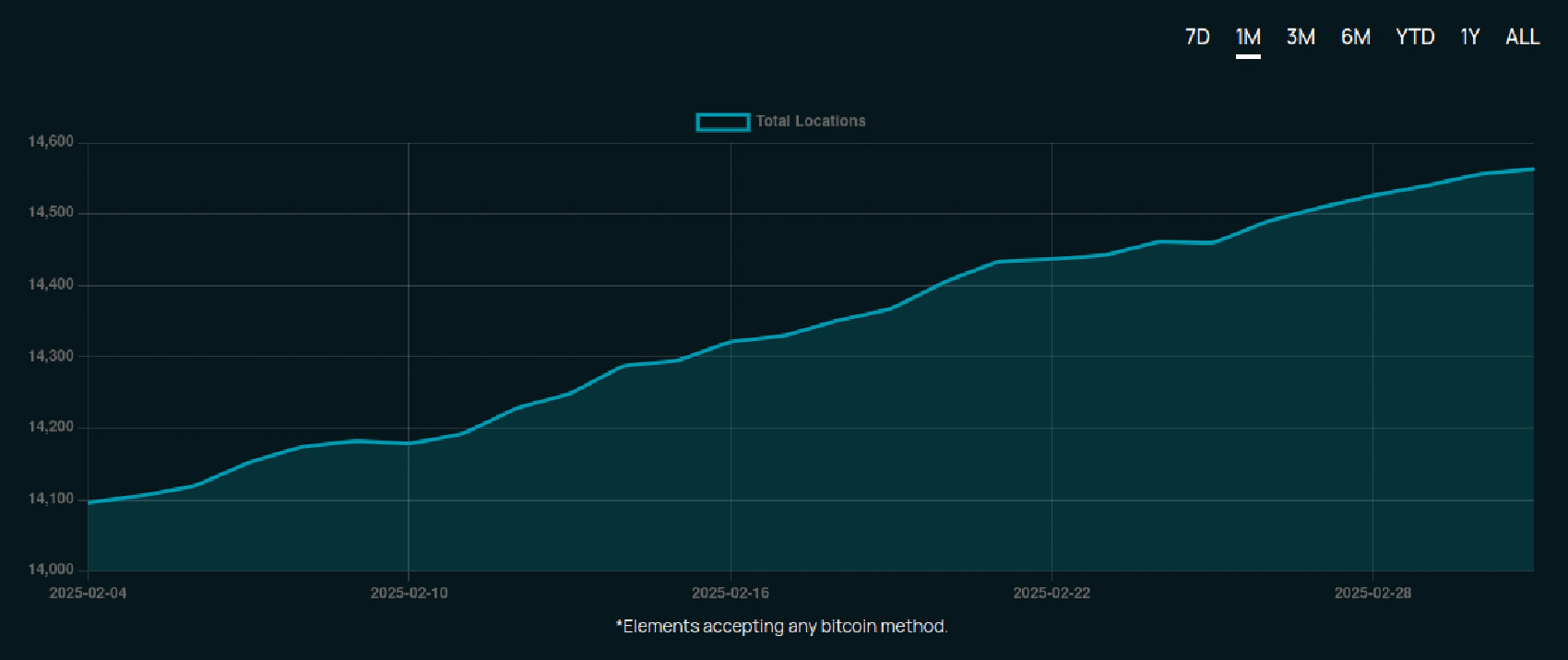
Task: Show the 6M chart range
Action: click(x=1355, y=37)
